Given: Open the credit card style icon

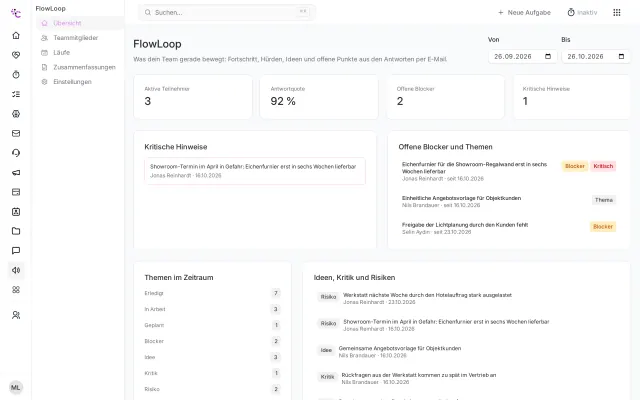Looking at the screenshot, I should (x=16, y=192).
